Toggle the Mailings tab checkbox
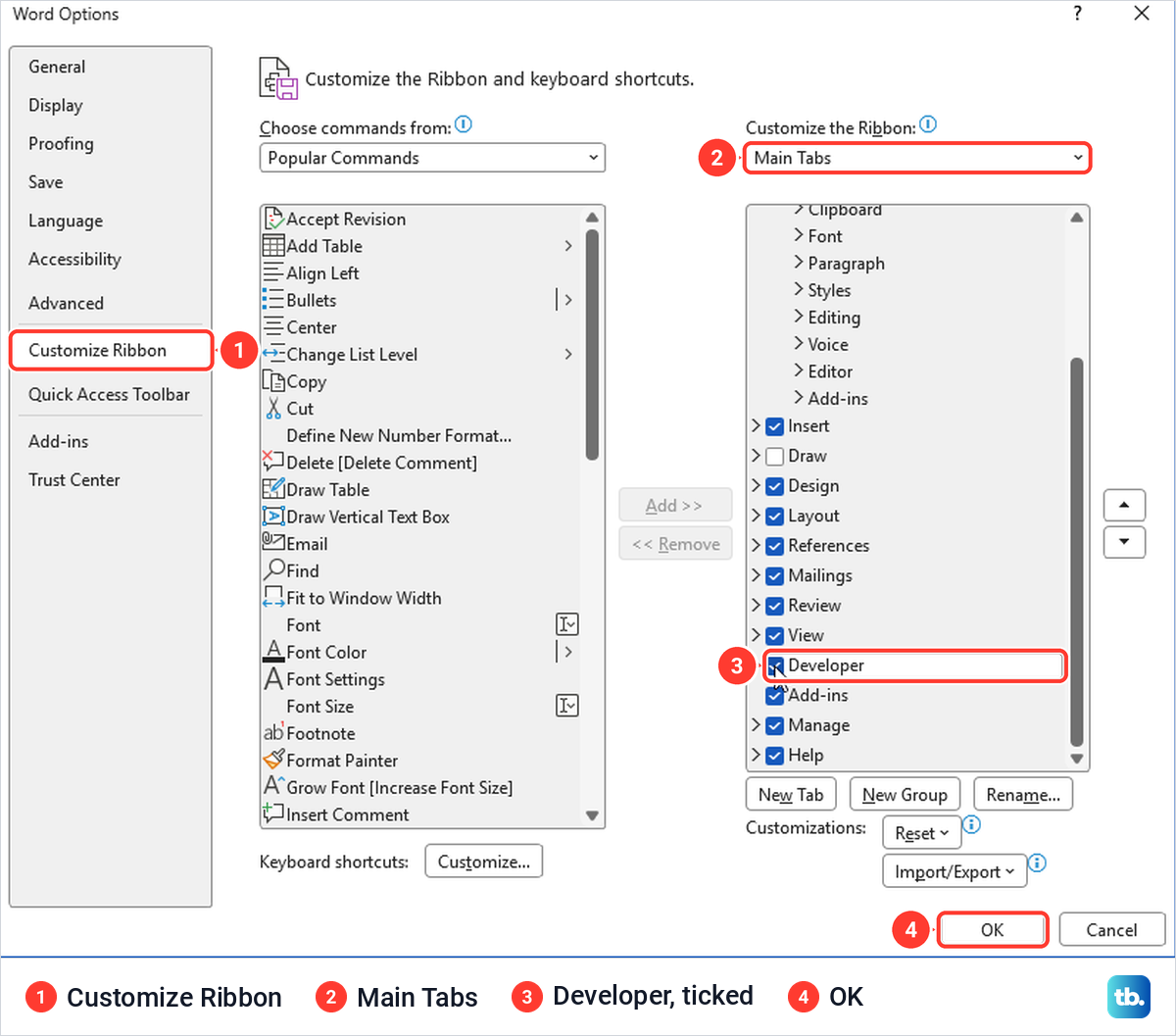Image resolution: width=1176 pixels, height=1036 pixels. coord(774,575)
